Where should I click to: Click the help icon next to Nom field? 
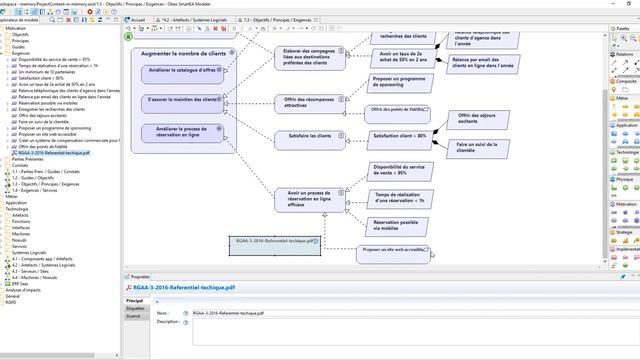tap(186, 313)
